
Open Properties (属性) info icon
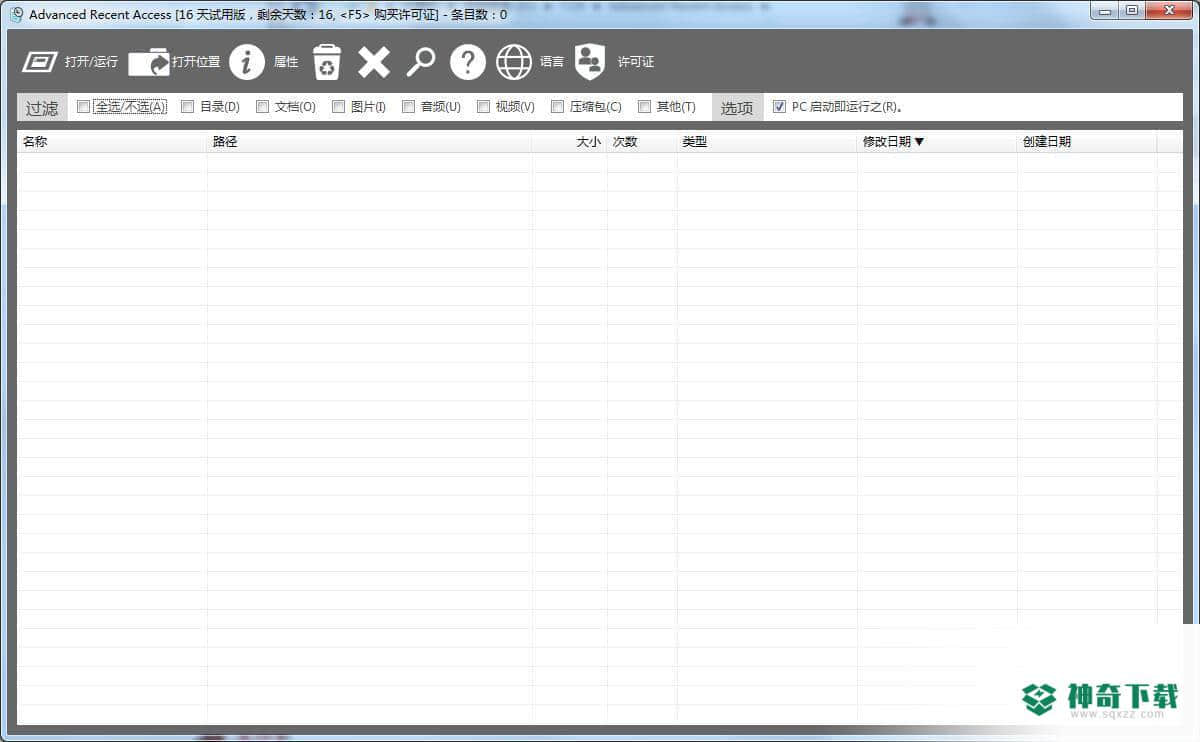coord(247,62)
